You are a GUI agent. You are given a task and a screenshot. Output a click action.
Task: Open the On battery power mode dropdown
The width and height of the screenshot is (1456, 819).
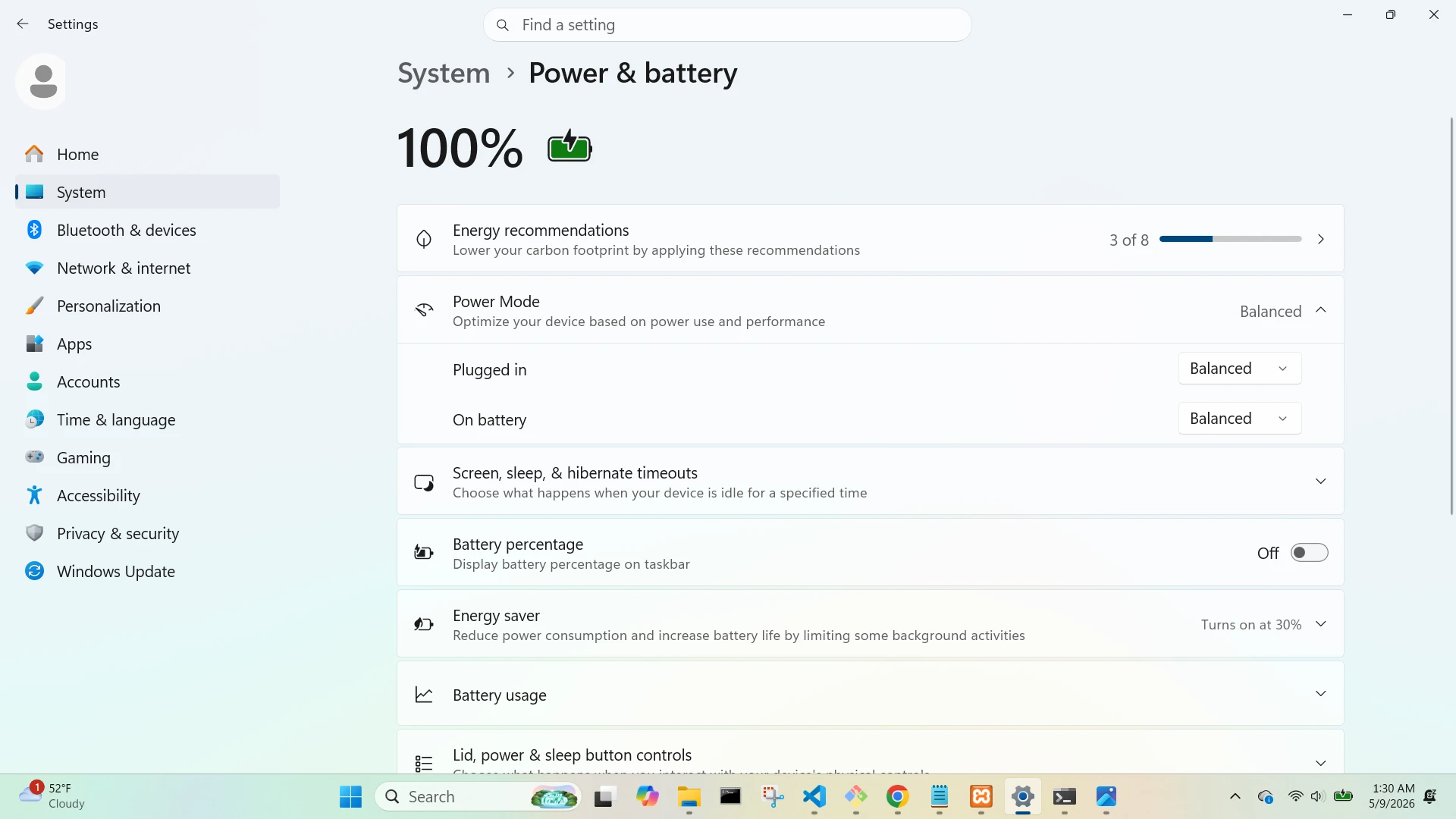(x=1240, y=419)
